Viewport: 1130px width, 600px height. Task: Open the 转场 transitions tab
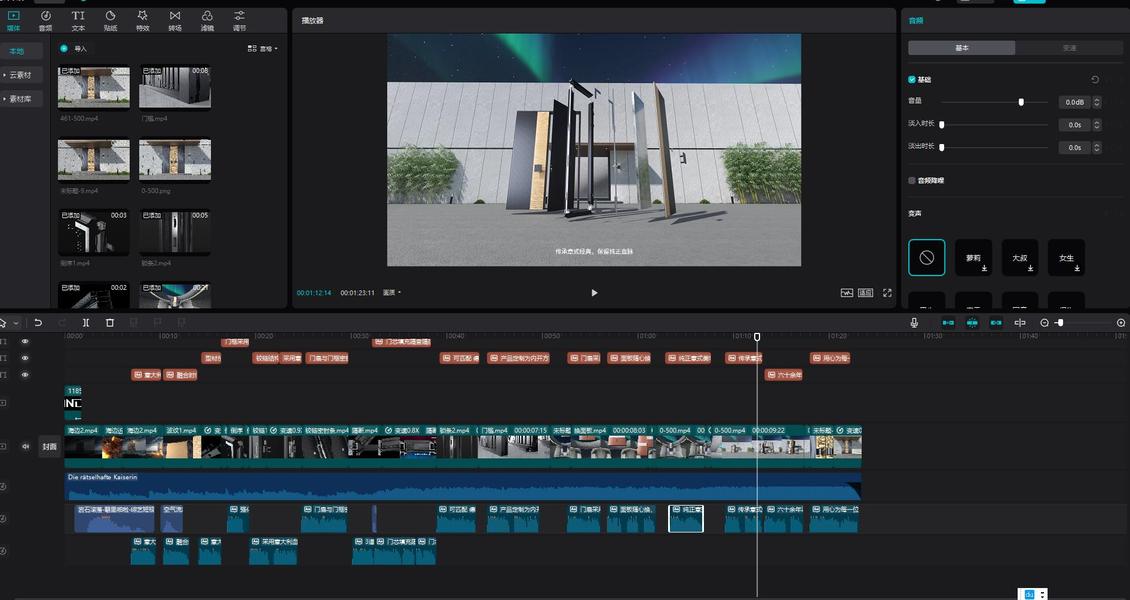tap(175, 21)
